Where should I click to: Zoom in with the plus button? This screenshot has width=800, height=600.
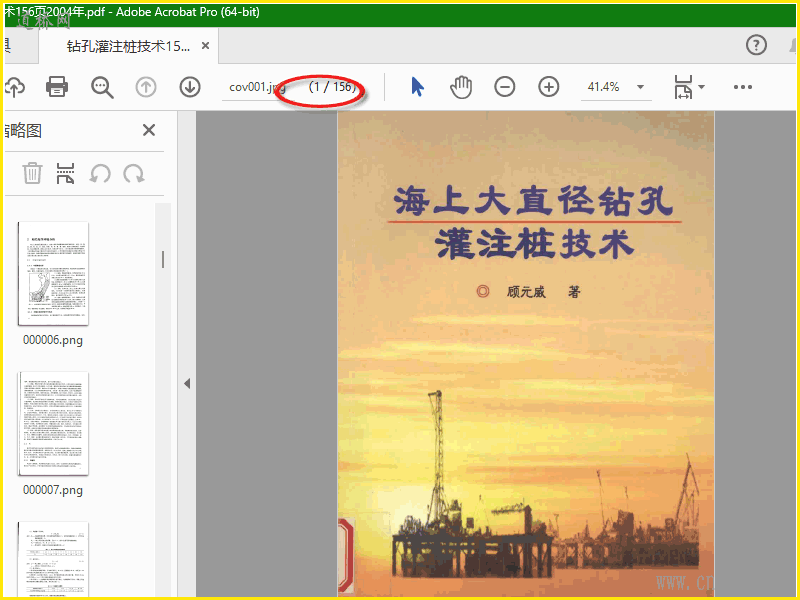(x=549, y=87)
